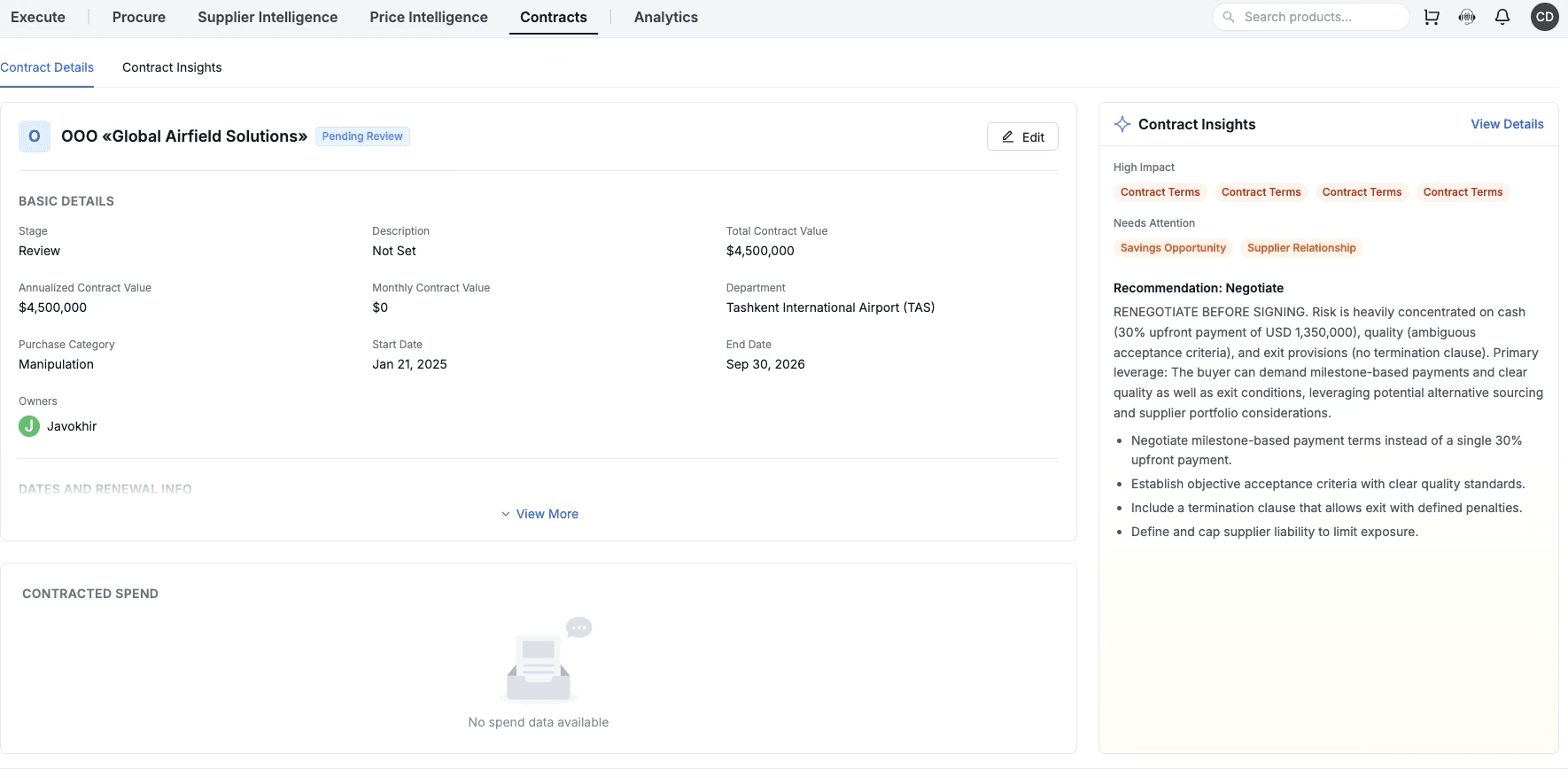Click the Edit contract button
This screenshot has width=1568, height=778.
(x=1022, y=136)
